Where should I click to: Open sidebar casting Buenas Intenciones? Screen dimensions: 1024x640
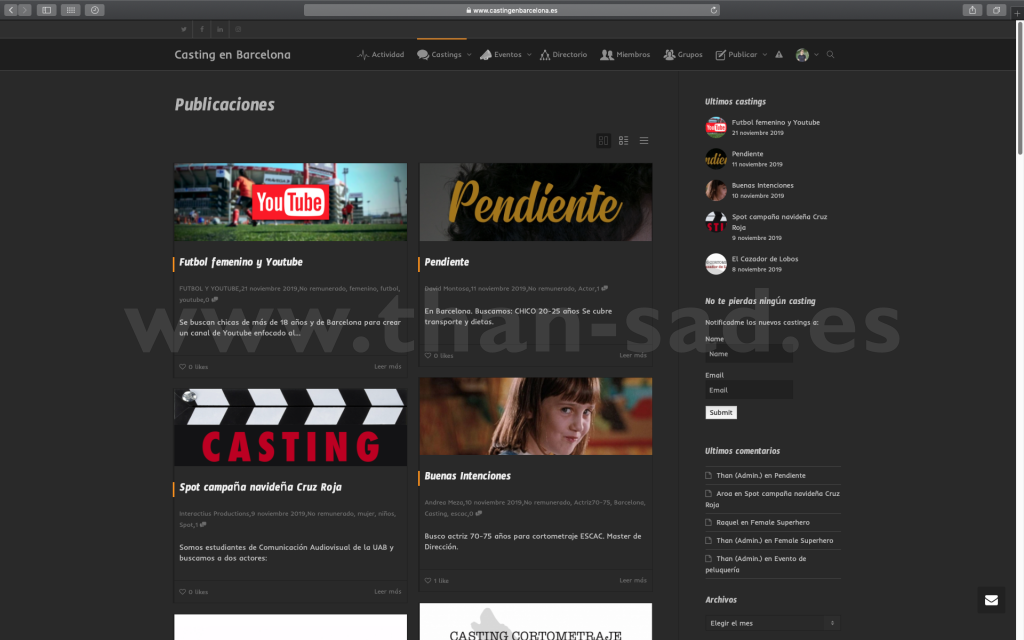point(763,185)
